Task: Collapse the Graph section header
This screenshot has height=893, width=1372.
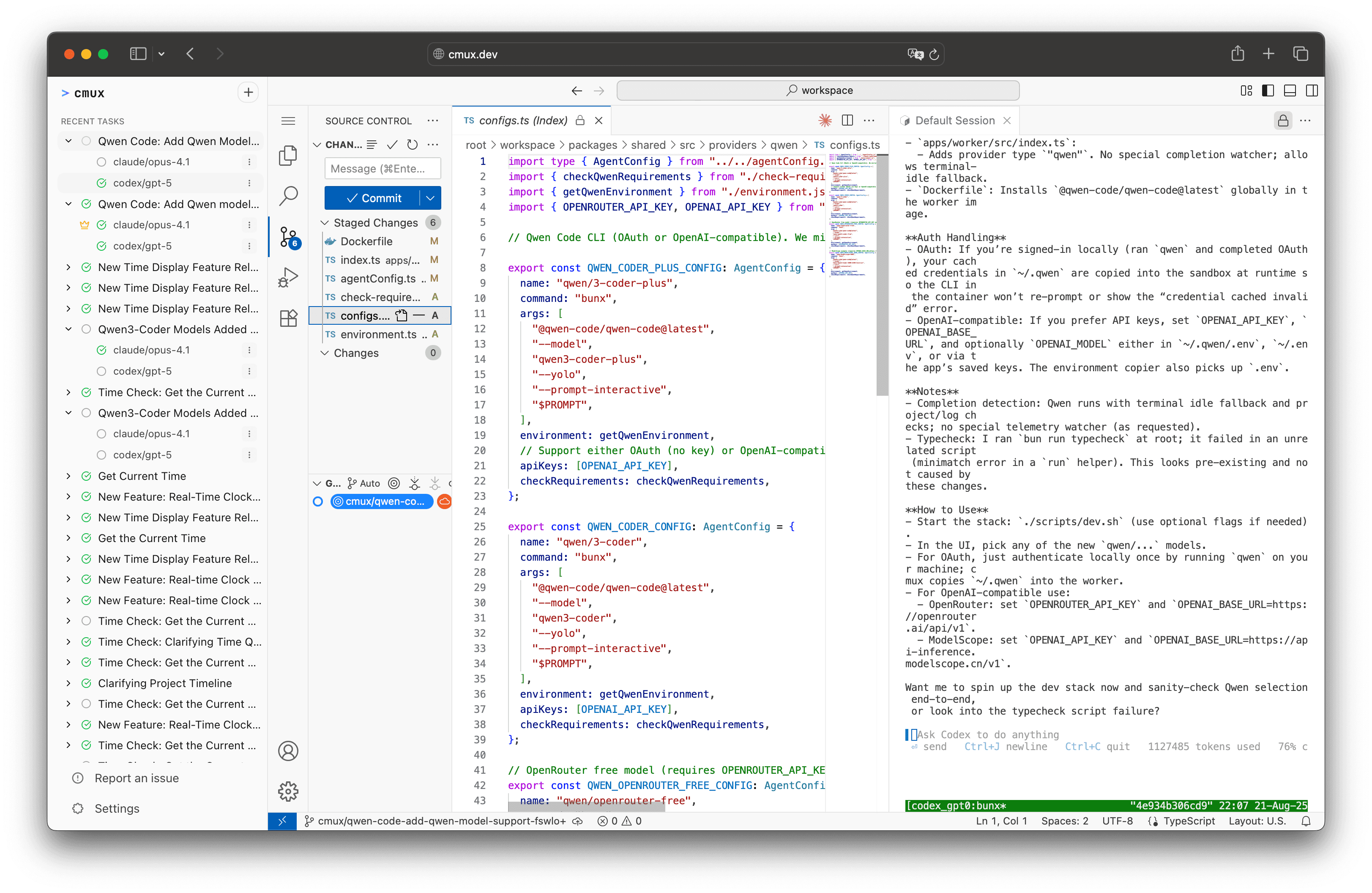Action: (x=317, y=483)
